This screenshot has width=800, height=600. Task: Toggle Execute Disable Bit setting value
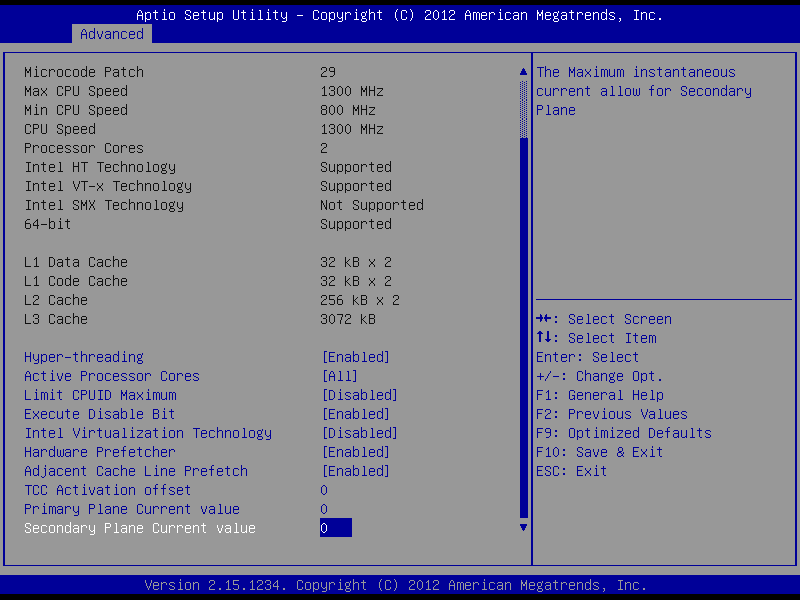point(355,414)
